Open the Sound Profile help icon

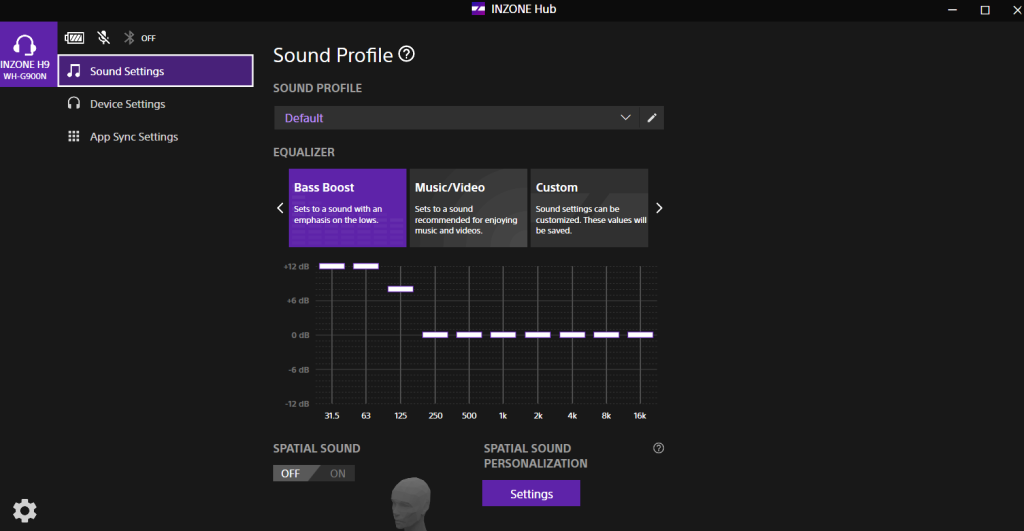click(406, 54)
